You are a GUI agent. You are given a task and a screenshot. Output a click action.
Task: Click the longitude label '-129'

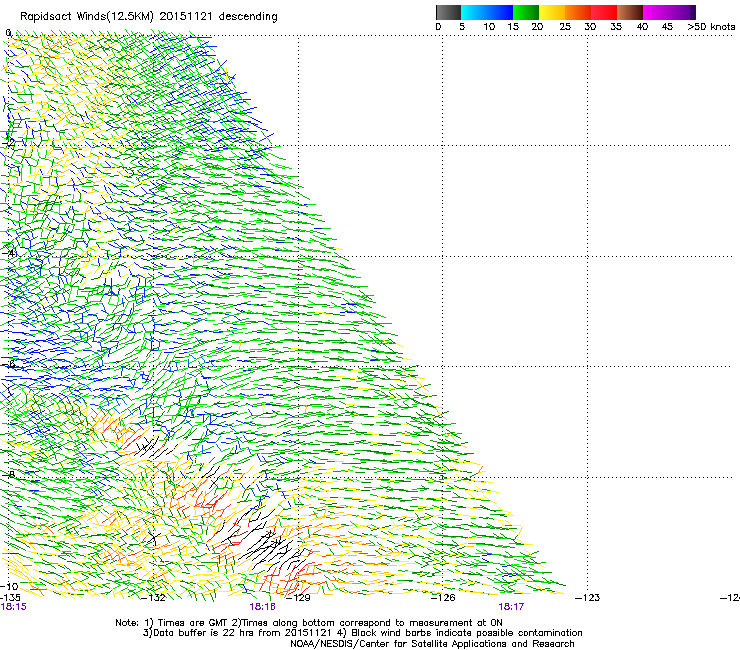click(x=299, y=598)
